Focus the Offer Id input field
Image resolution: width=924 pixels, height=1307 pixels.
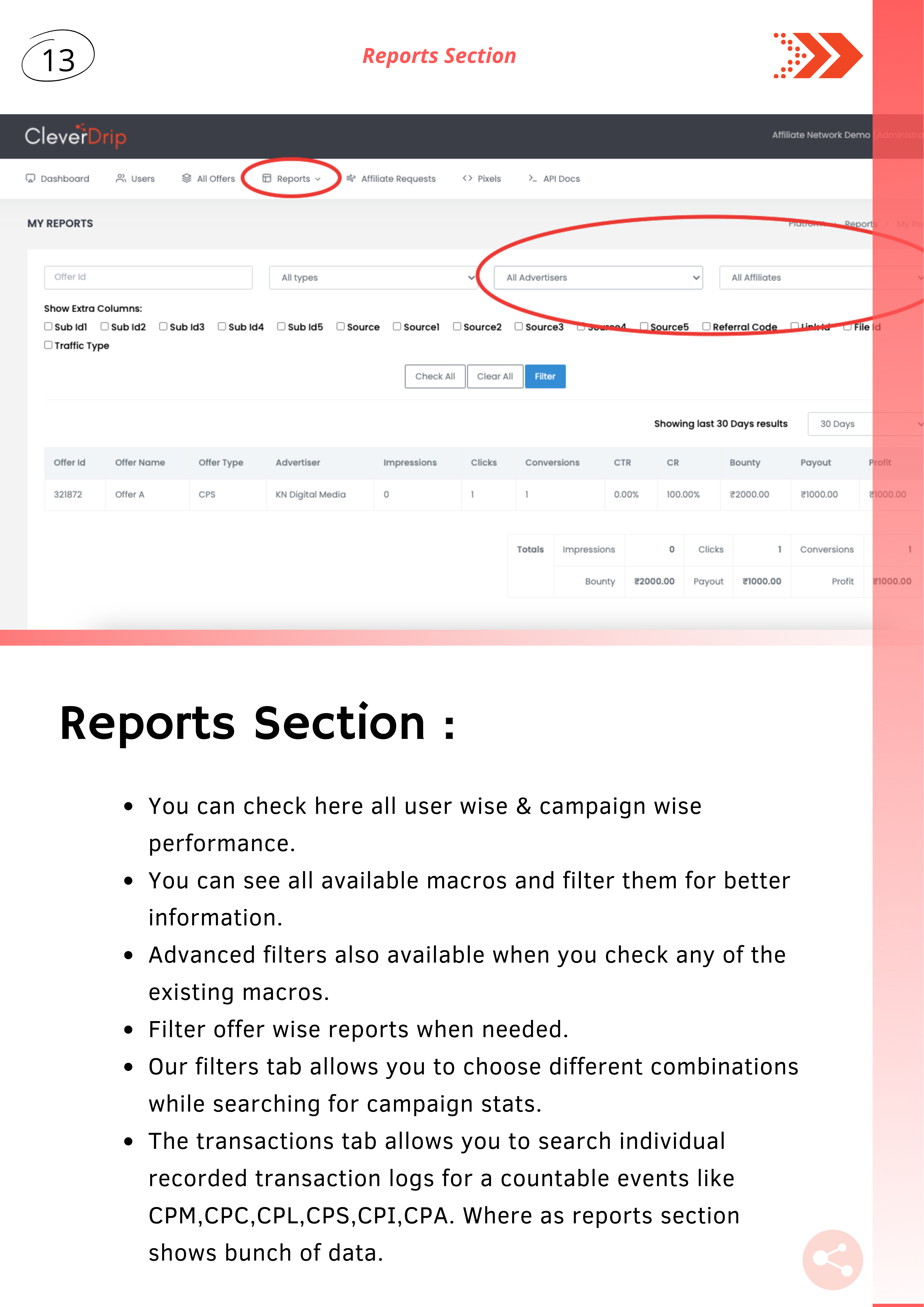pyautogui.click(x=148, y=277)
